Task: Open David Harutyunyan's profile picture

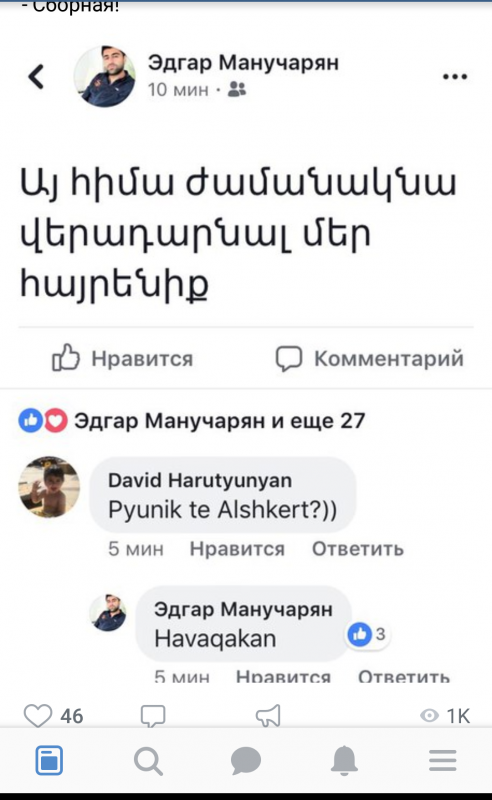Action: click(50, 487)
